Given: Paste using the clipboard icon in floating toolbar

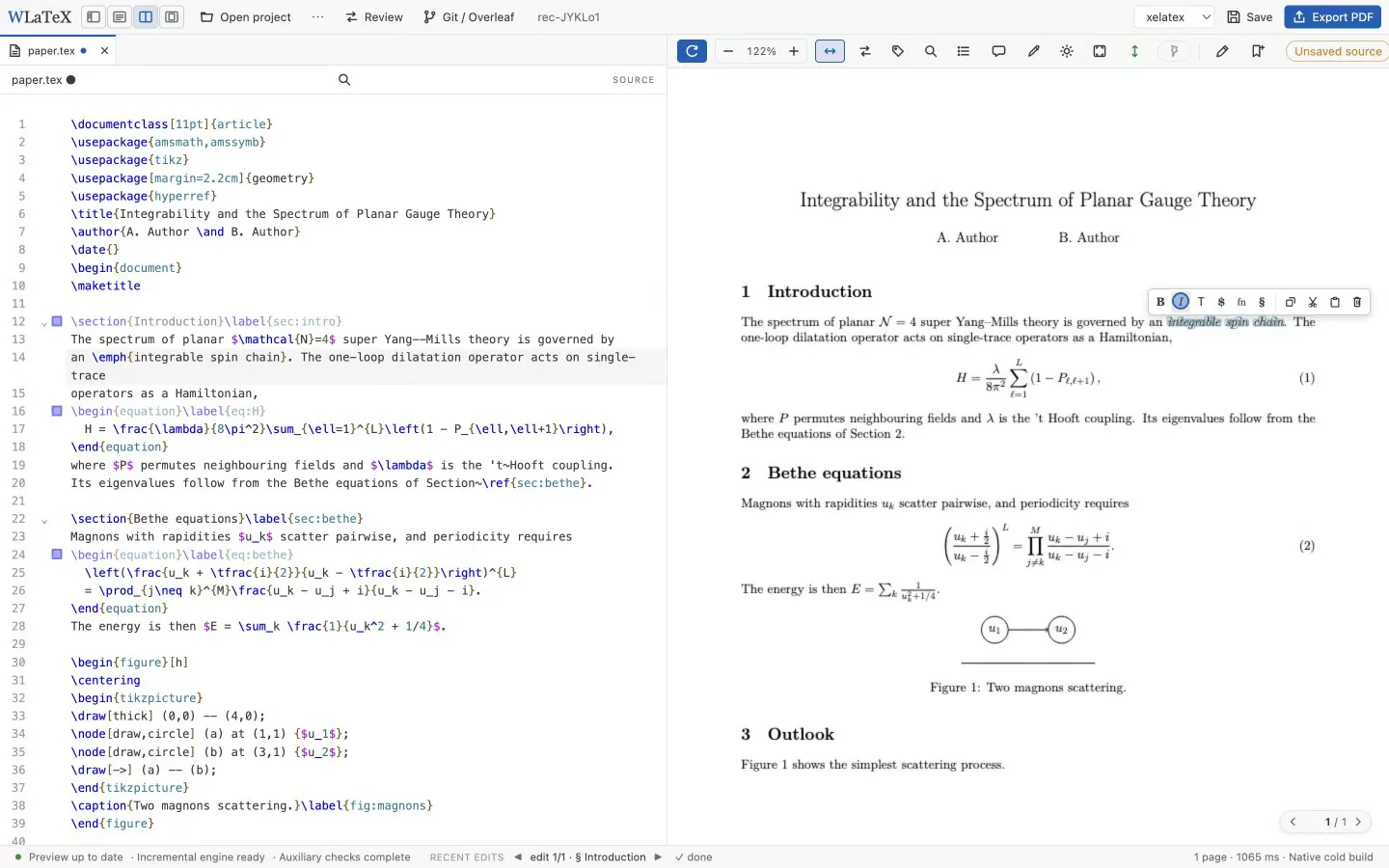Looking at the screenshot, I should (x=1335, y=302).
